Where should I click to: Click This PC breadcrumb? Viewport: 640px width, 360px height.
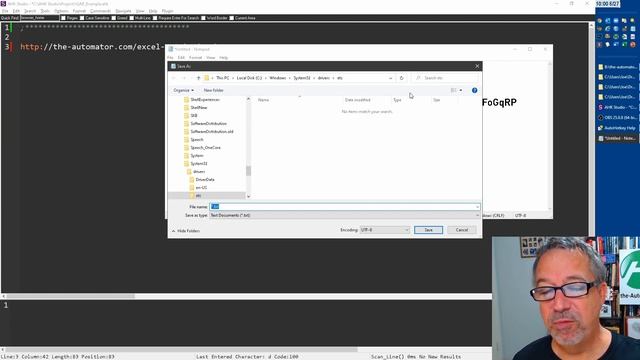pyautogui.click(x=222, y=78)
